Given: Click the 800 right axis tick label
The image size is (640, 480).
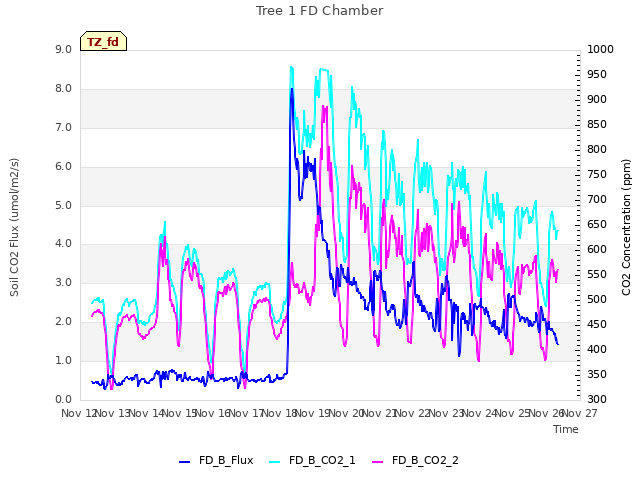Looking at the screenshot, I should (597, 149).
